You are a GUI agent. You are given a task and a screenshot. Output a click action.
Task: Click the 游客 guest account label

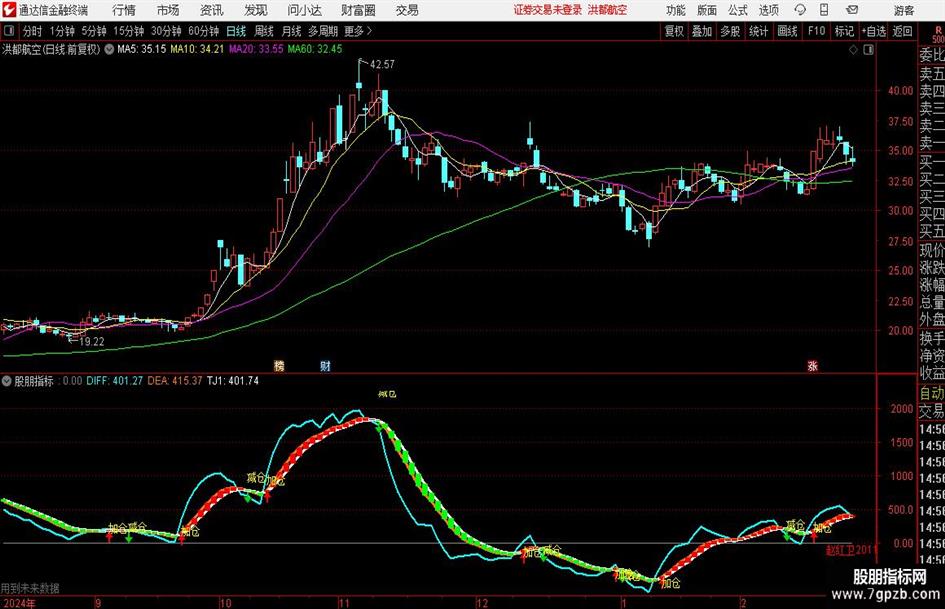tap(904, 10)
